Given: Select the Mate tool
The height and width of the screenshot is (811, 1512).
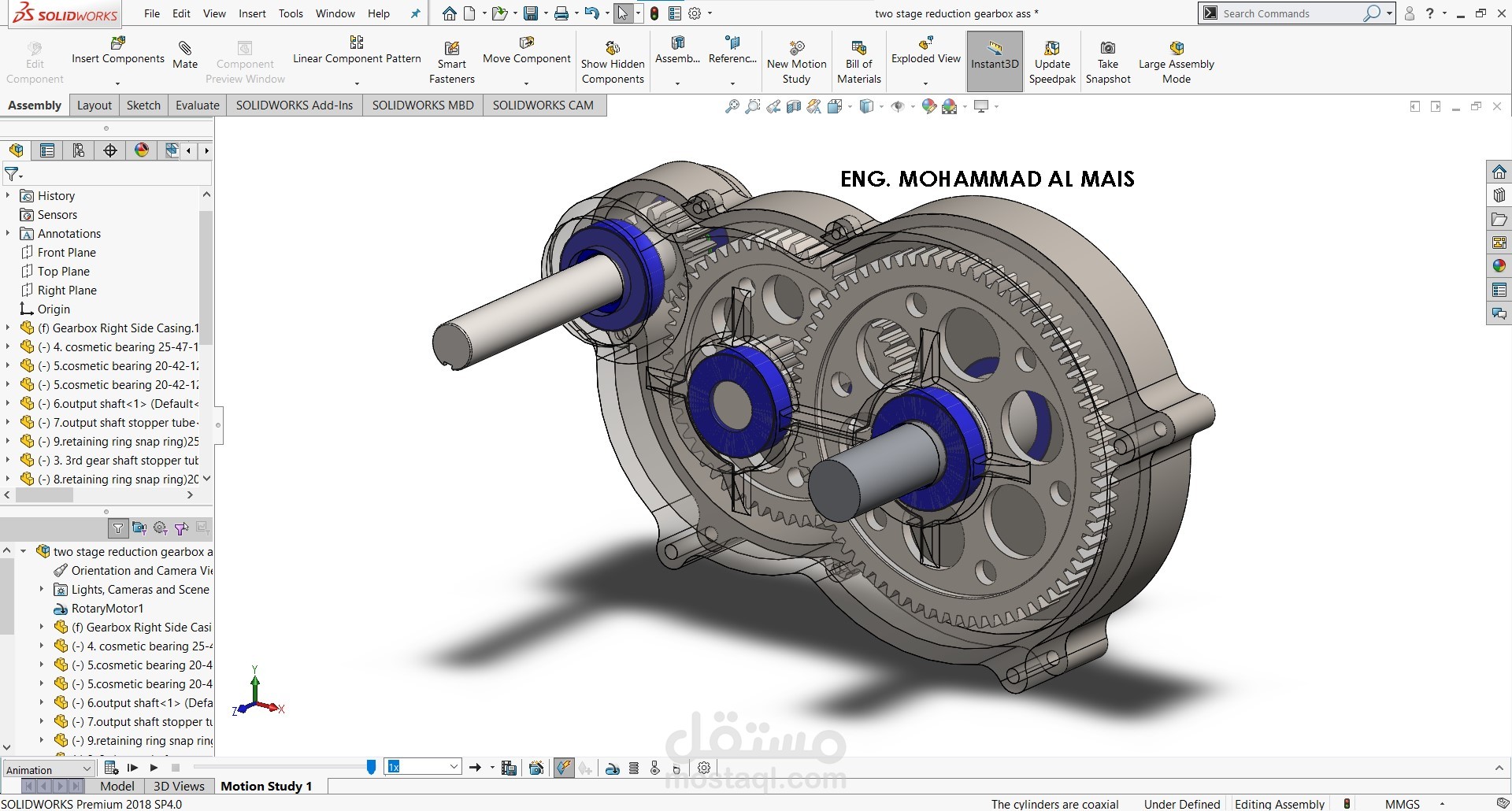Looking at the screenshot, I should (185, 55).
